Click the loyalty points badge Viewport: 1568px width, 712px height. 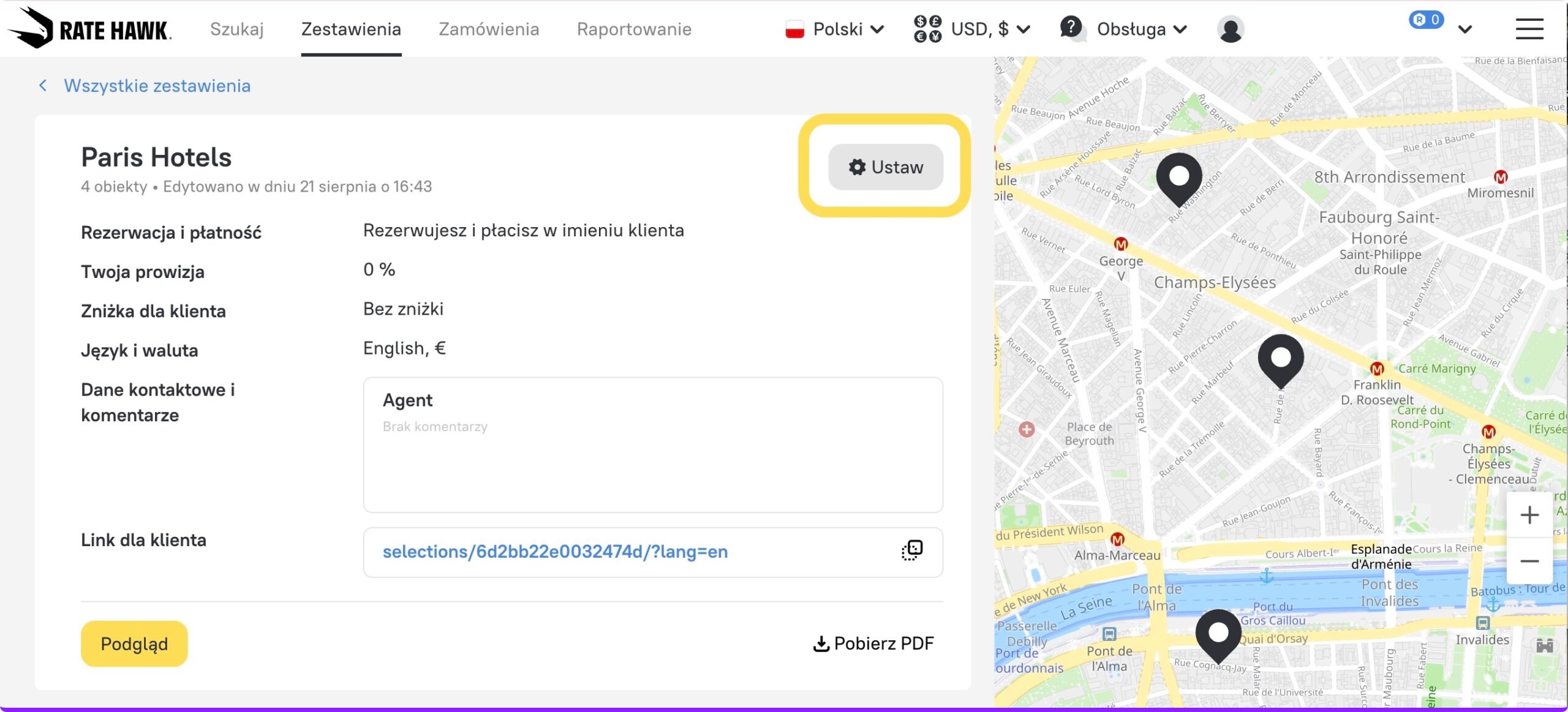tap(1426, 20)
